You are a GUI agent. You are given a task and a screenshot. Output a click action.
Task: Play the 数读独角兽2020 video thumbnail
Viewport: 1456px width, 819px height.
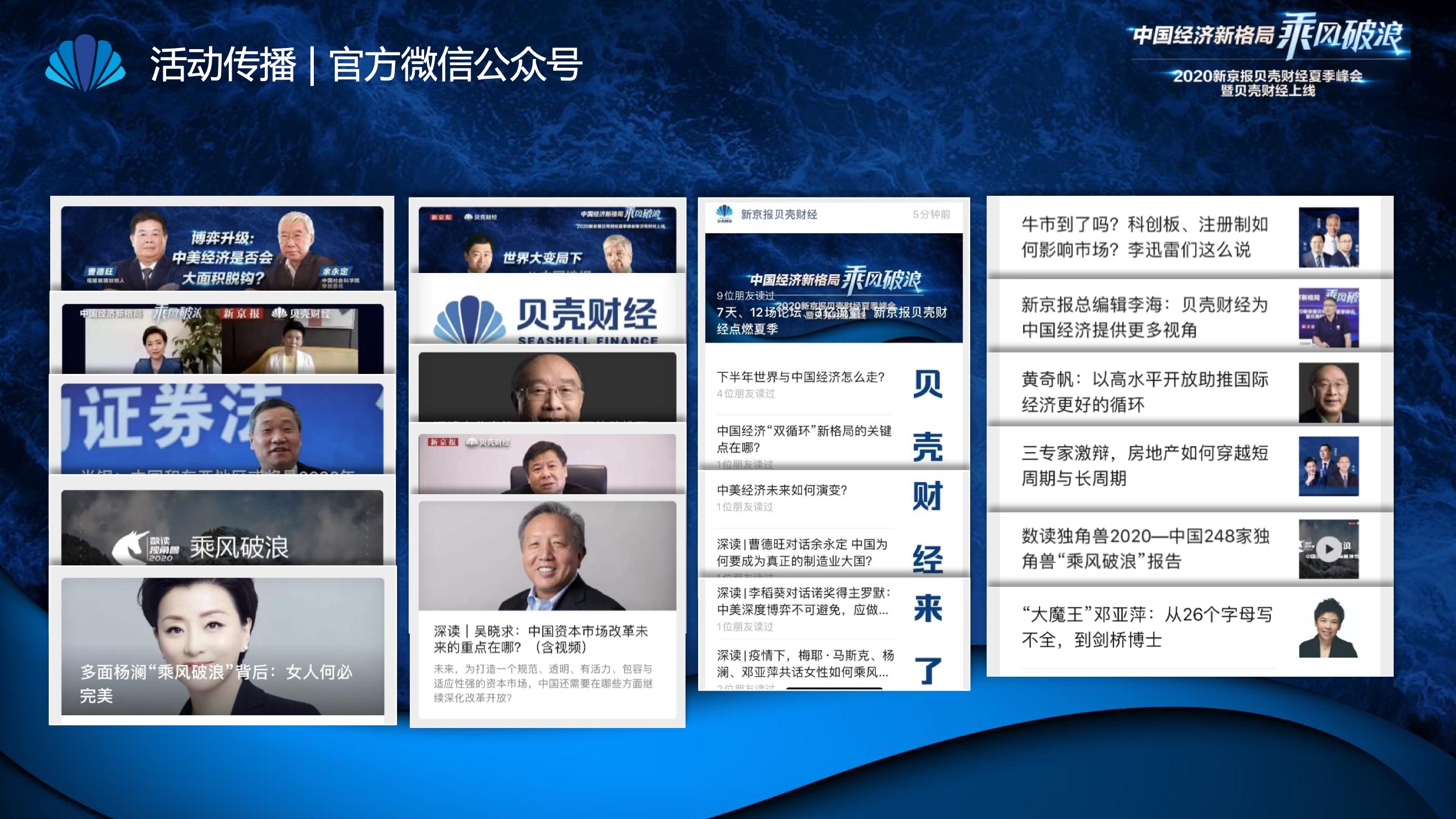pos(1328,549)
